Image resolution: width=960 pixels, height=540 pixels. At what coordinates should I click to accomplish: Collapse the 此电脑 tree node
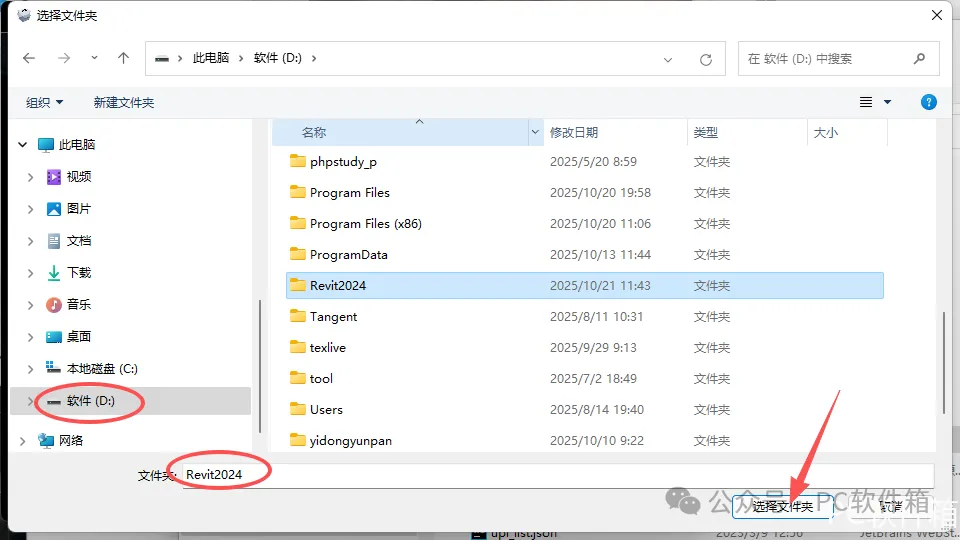pos(23,144)
